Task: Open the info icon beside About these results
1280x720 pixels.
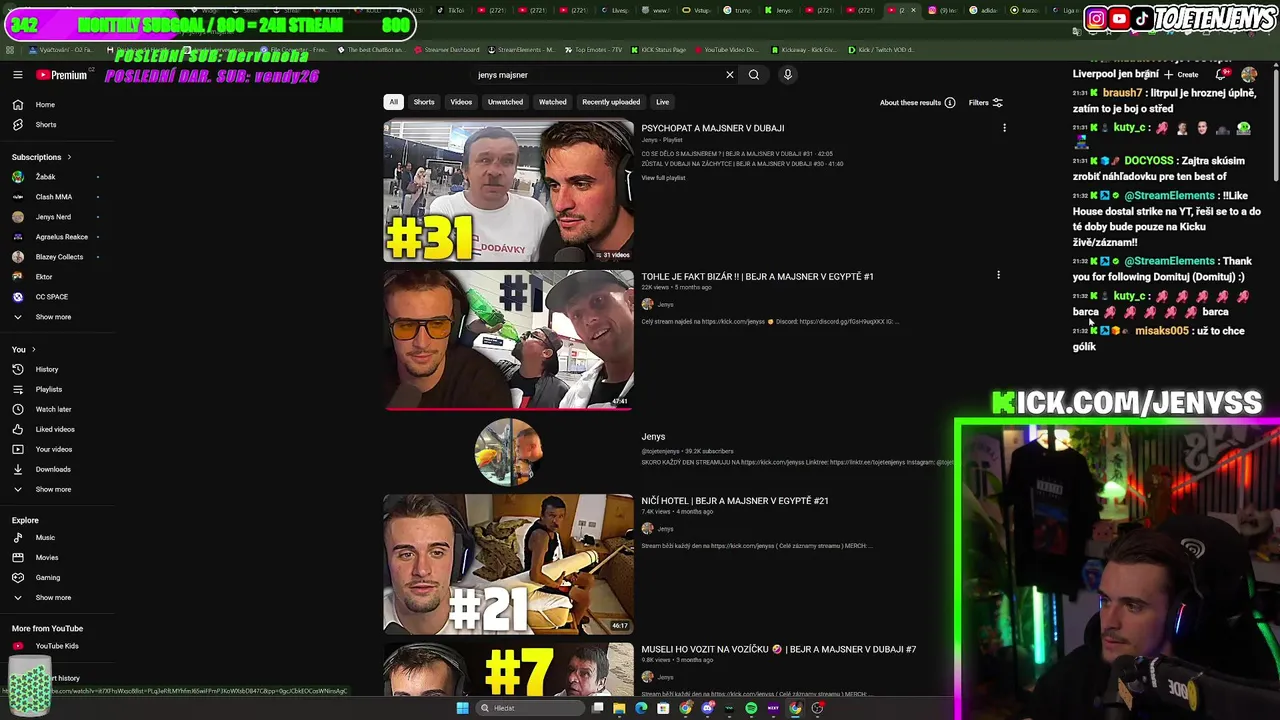Action: [950, 102]
